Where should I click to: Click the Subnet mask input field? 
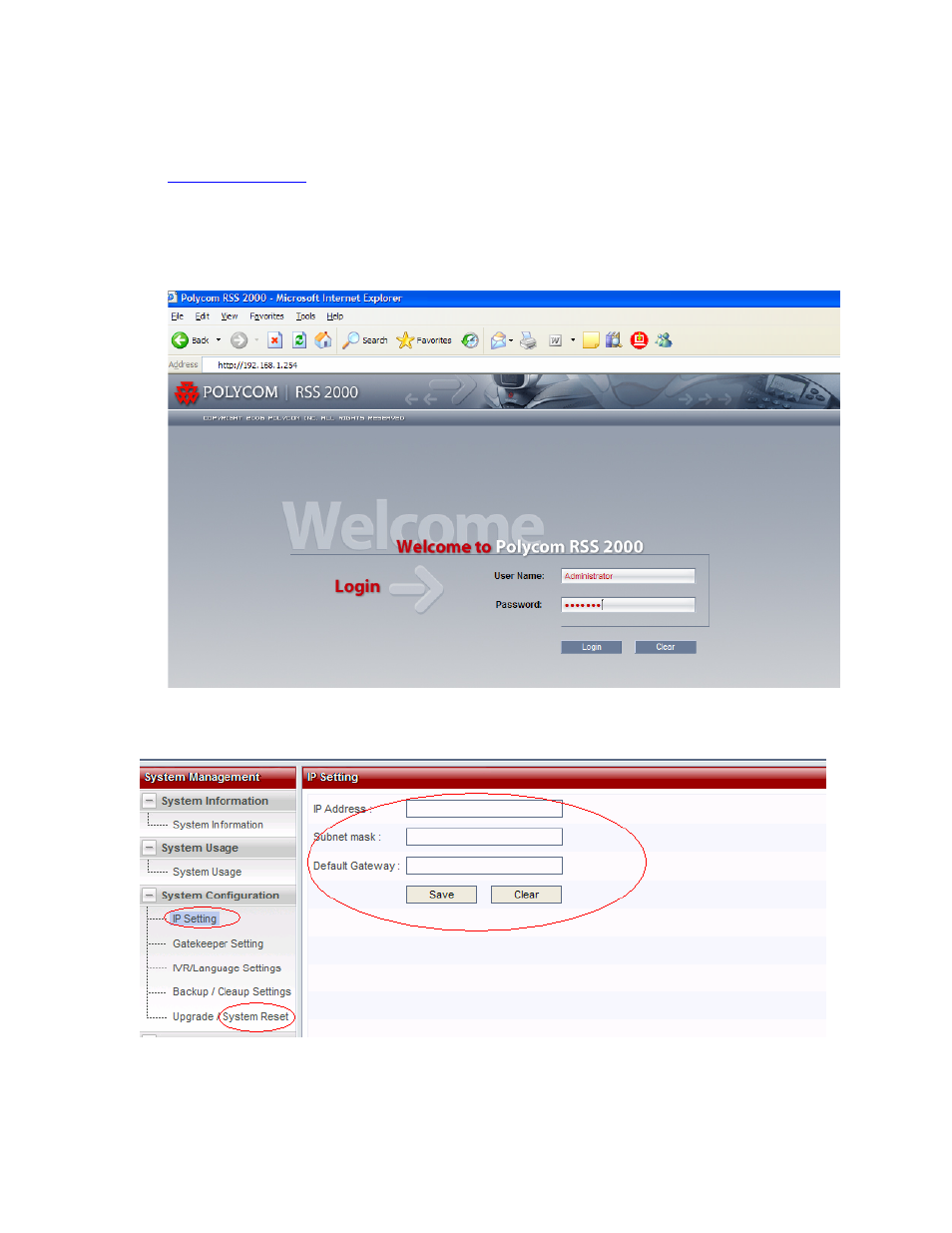point(484,837)
